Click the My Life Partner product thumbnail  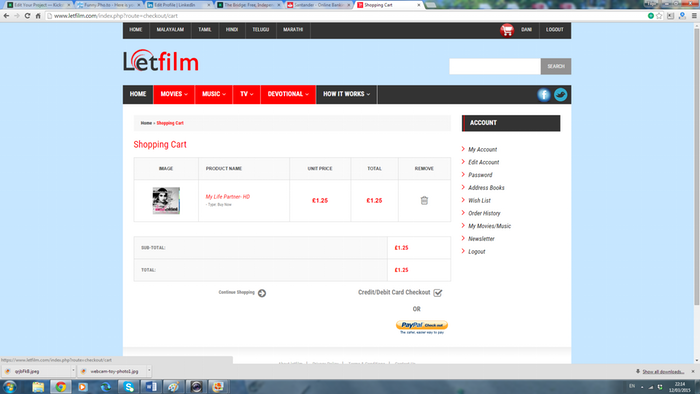coord(166,200)
